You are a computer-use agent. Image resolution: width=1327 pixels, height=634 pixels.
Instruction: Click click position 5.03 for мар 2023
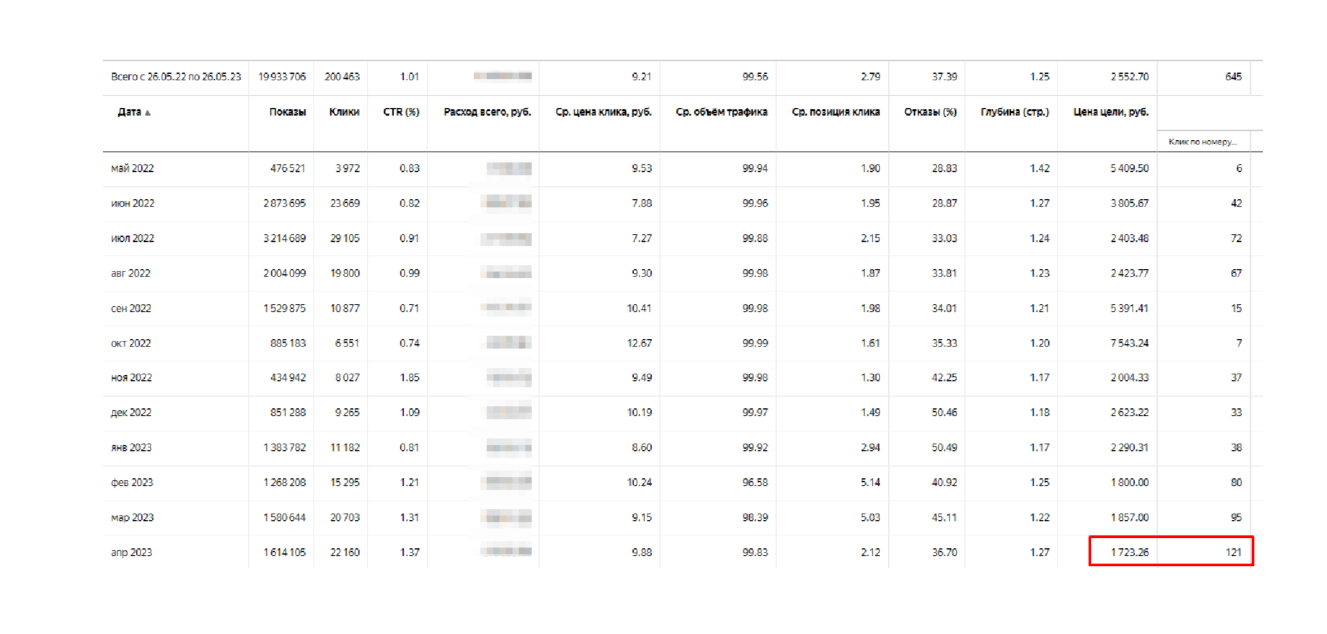click(x=871, y=518)
